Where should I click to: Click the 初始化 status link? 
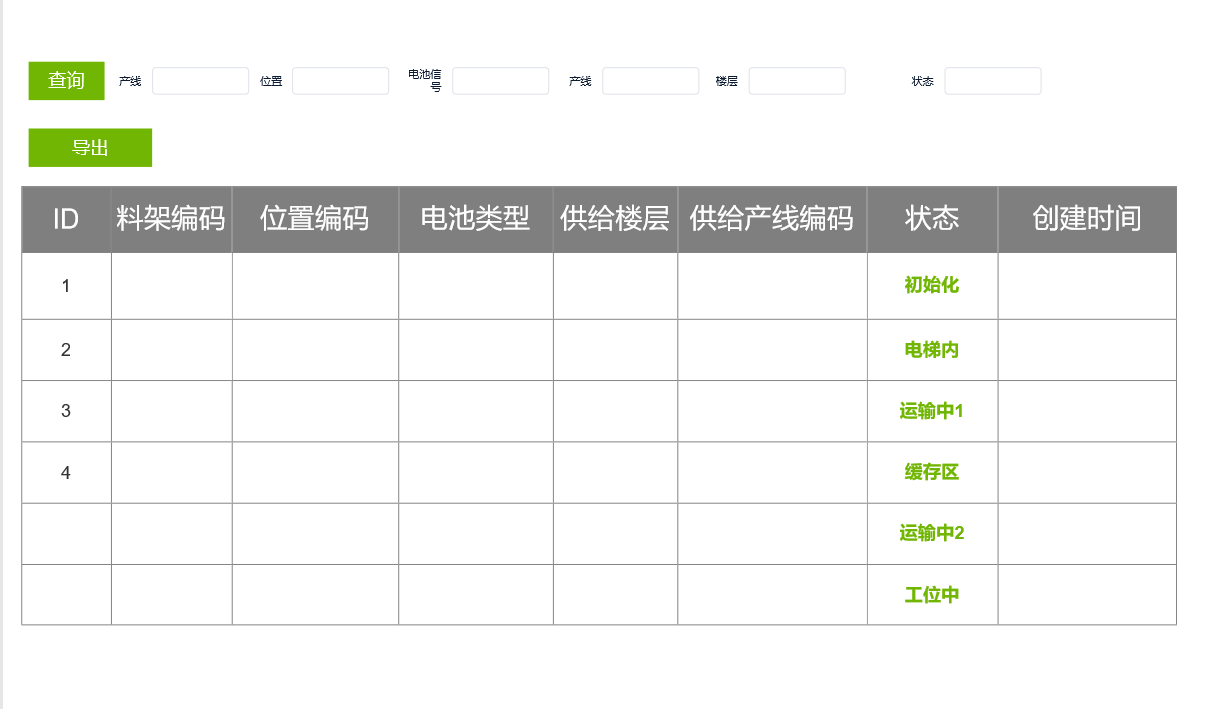tap(931, 285)
